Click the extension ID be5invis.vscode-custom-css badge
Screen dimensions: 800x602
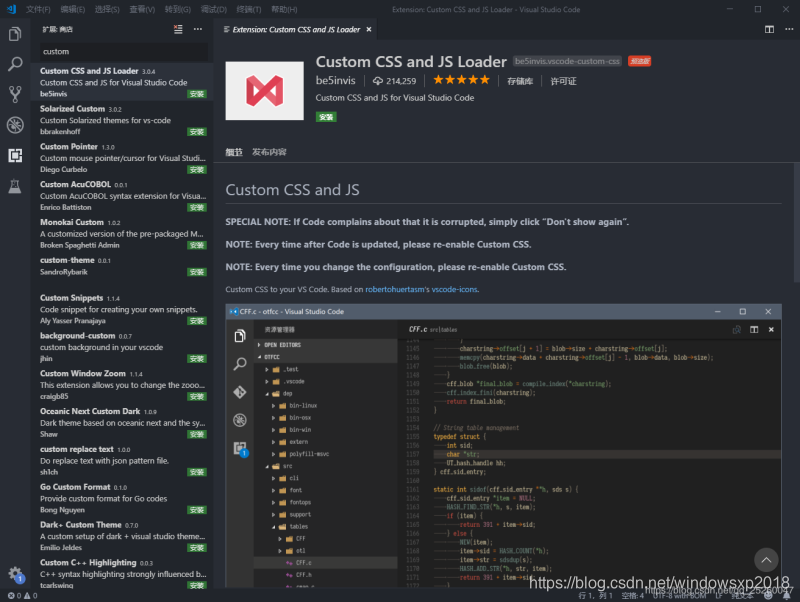[567, 61]
